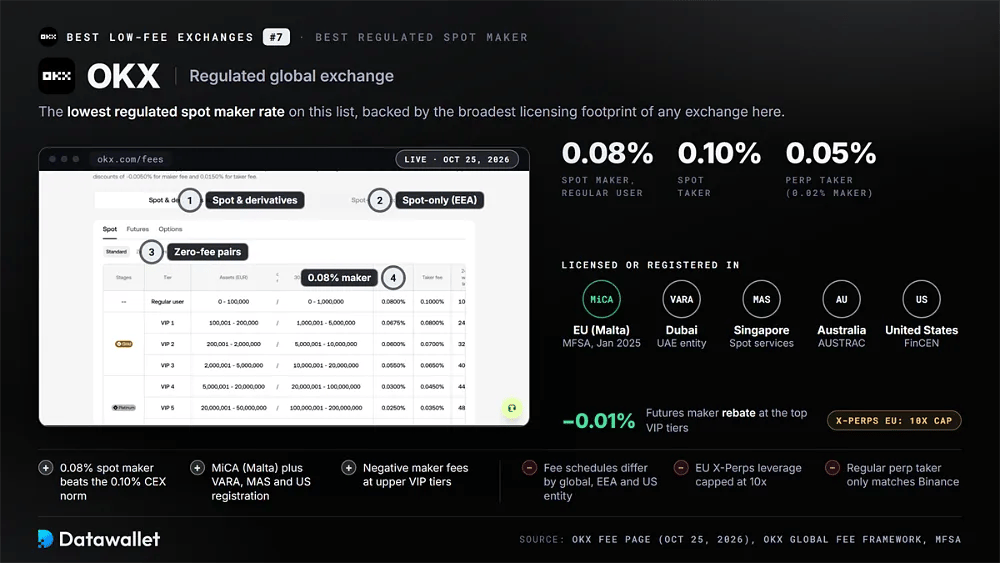Click the 'EU (Malta)' label
This screenshot has height=563, width=1000.
point(601,330)
